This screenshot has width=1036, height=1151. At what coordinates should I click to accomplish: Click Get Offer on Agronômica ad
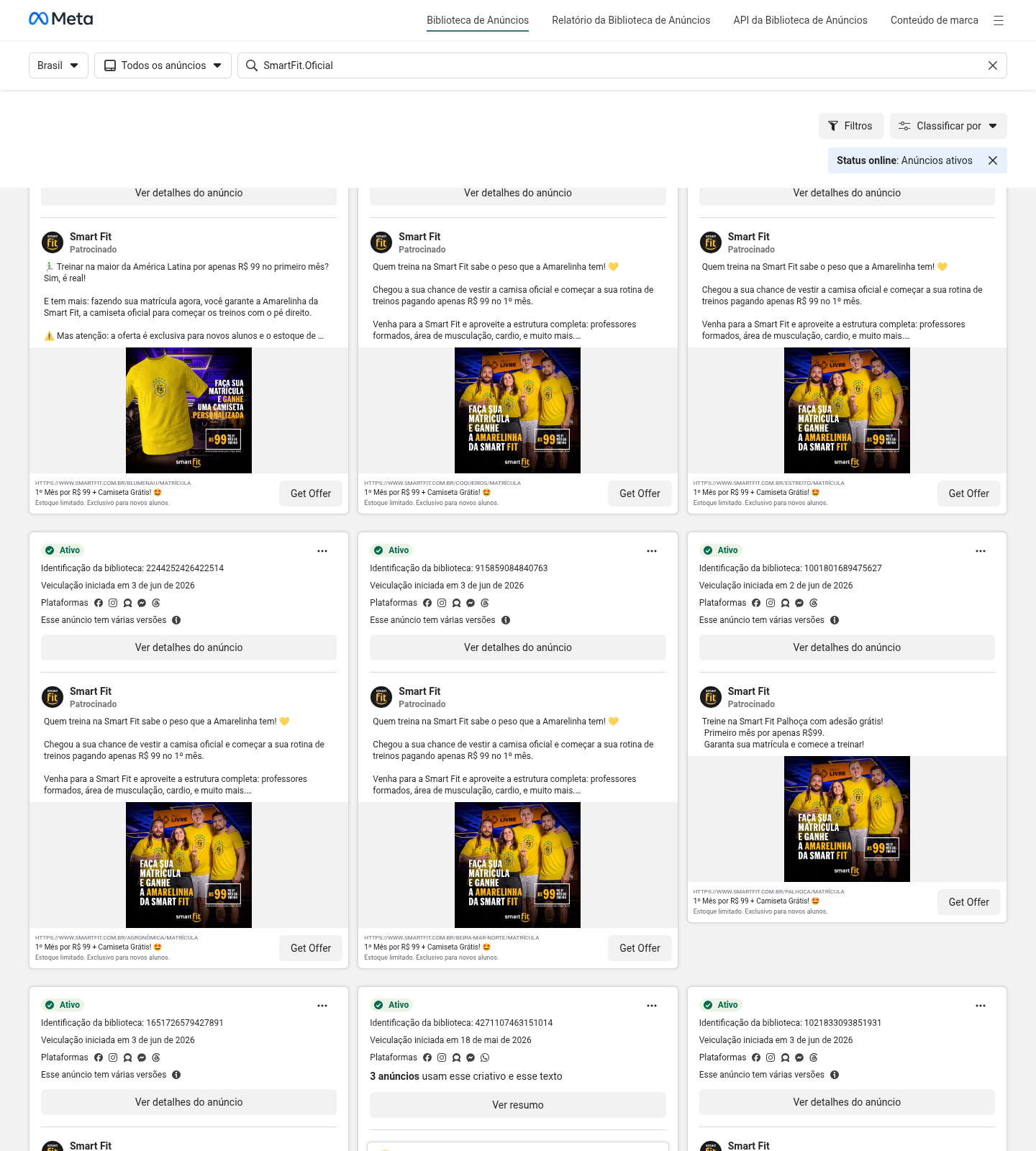[x=311, y=948]
